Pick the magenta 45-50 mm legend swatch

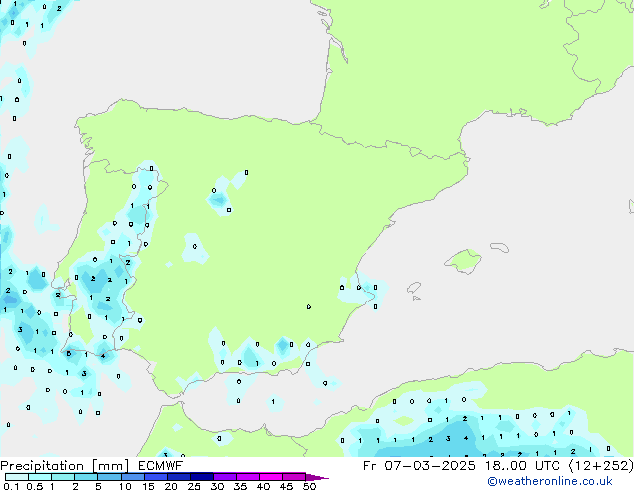click(297, 477)
